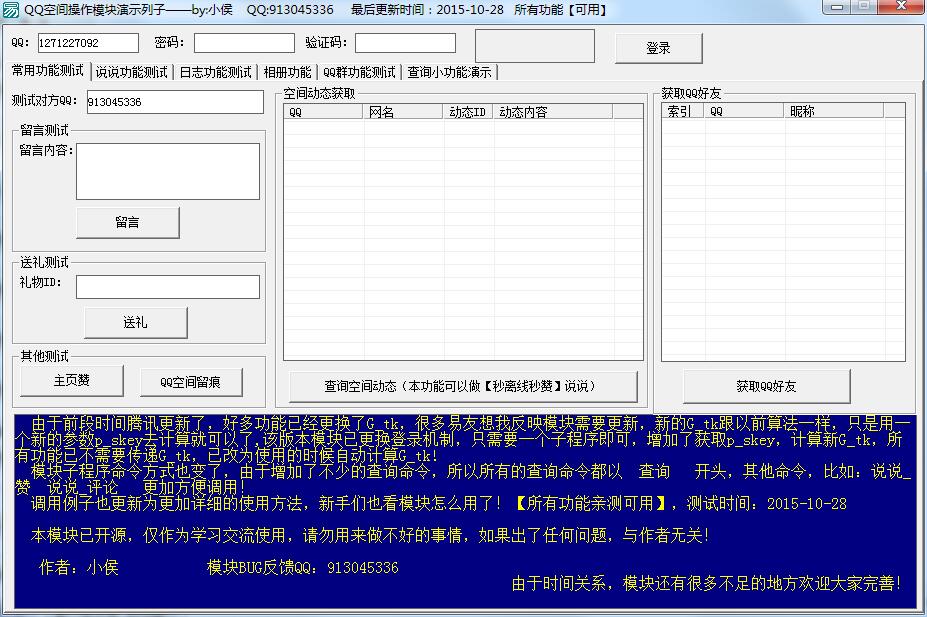The width and height of the screenshot is (927, 617).
Task: Focus the 礼物ID input field
Action: coord(168,287)
